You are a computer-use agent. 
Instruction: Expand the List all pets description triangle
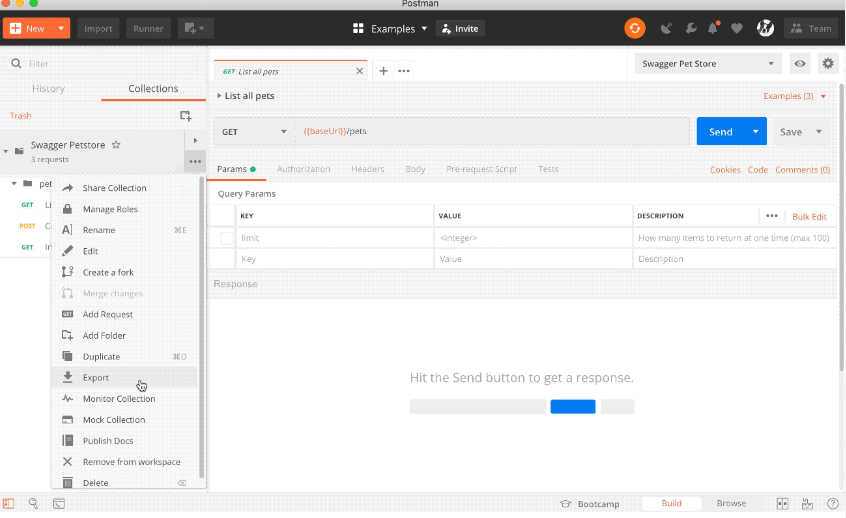point(219,96)
